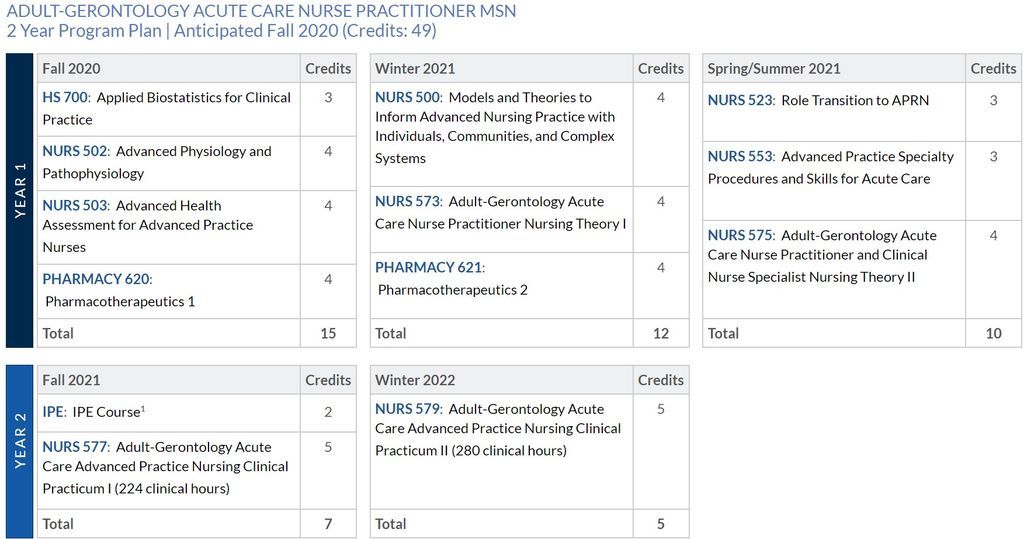This screenshot has width=1024, height=539.
Task: Click the Fall 2020 table header
Action: [71, 69]
